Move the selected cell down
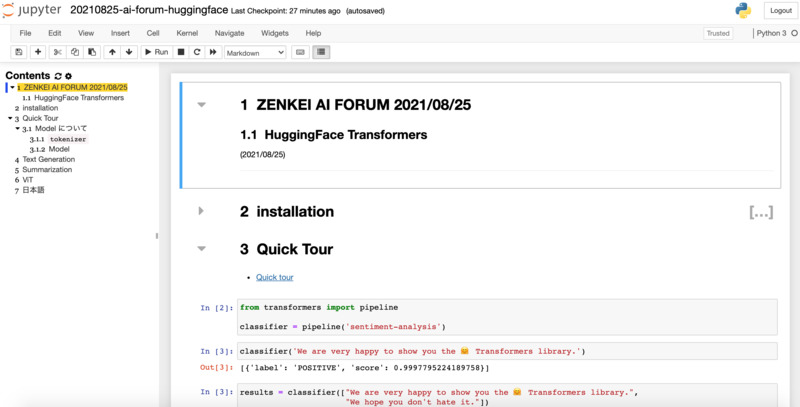The image size is (800, 407). (129, 52)
